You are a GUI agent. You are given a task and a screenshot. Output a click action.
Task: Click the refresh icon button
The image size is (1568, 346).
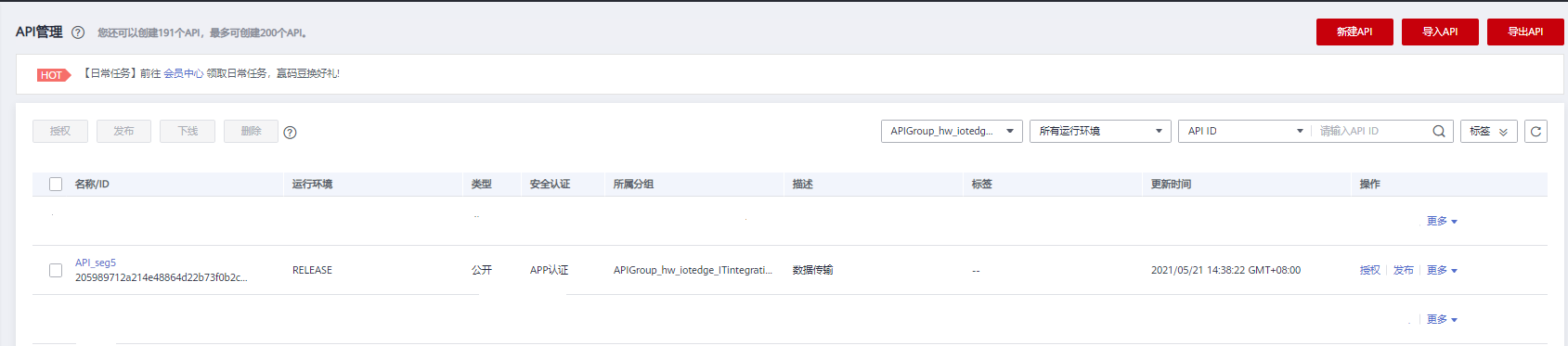[x=1536, y=132]
